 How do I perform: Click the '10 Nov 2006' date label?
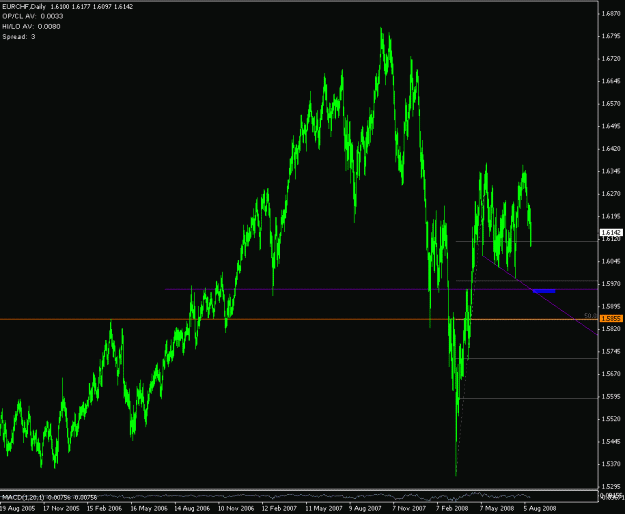(236, 508)
